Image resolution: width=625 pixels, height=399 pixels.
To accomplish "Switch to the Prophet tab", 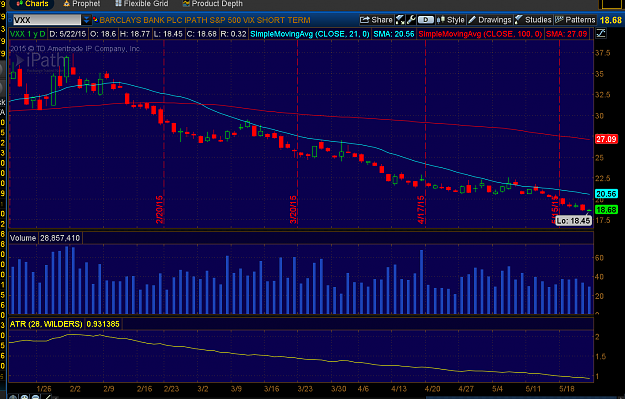I will click(82, 4).
